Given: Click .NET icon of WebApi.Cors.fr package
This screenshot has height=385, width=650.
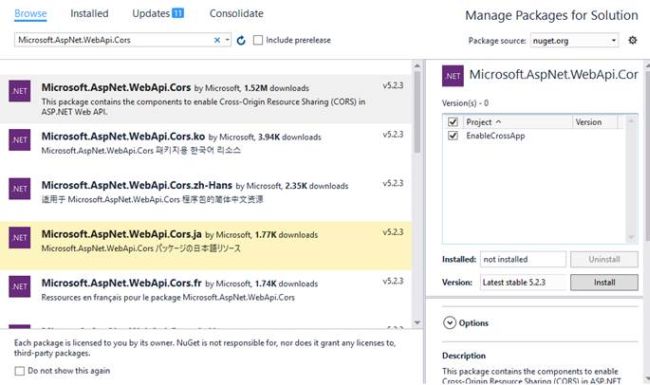Looking at the screenshot, I should [x=19, y=286].
